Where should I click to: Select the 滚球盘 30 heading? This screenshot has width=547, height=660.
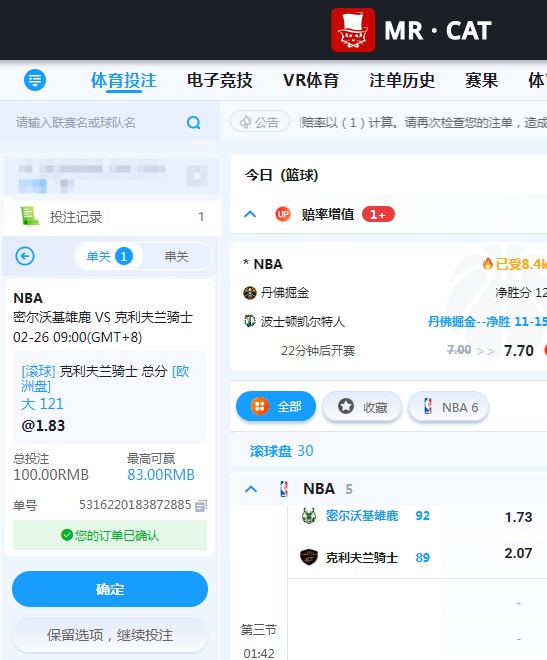pyautogui.click(x=281, y=451)
